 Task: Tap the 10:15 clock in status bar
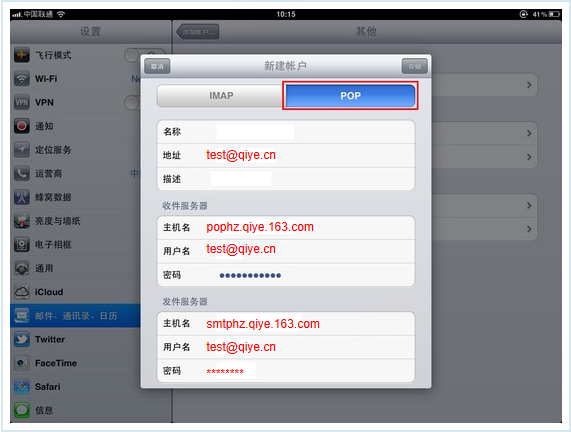click(x=286, y=14)
